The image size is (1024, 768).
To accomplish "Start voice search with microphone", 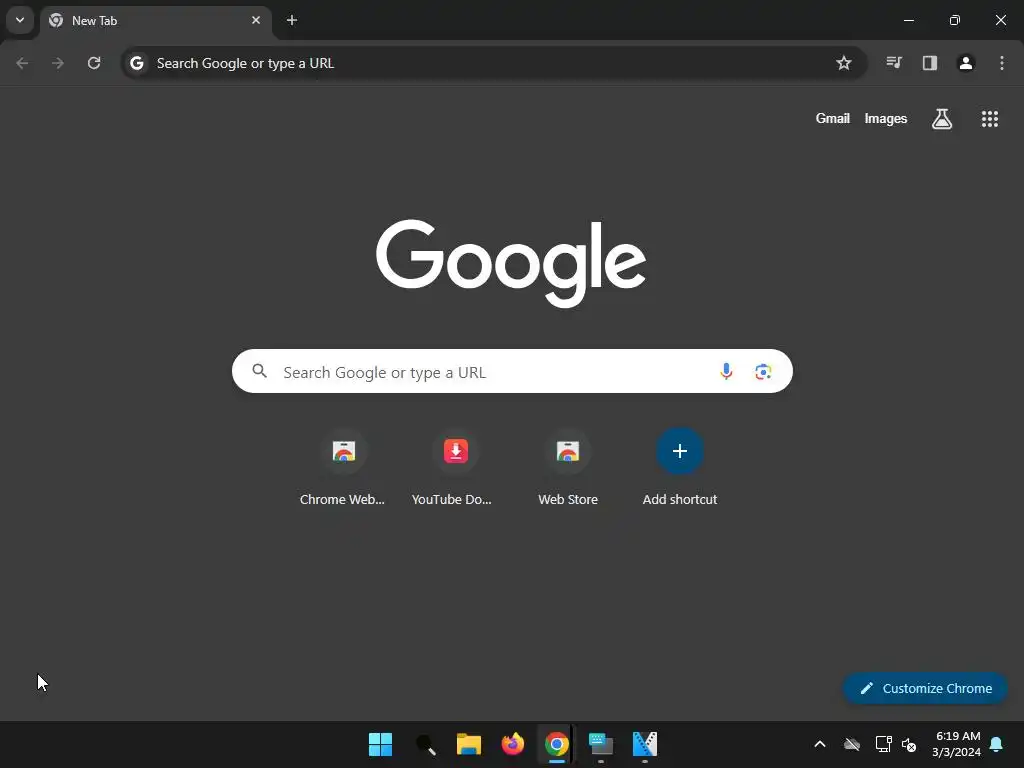I will click(x=726, y=371).
